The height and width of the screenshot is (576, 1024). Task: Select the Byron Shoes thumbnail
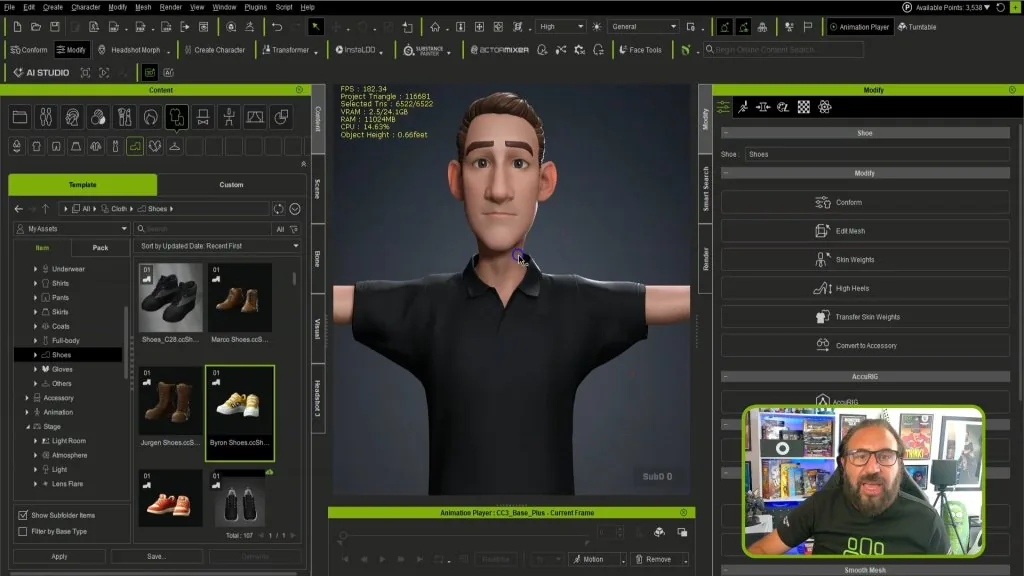[240, 413]
